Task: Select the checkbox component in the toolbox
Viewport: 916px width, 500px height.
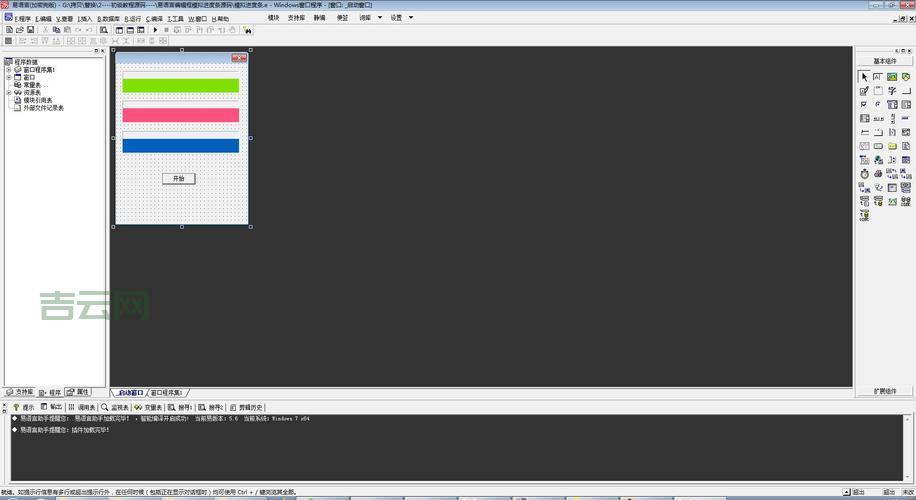Action: (x=864, y=104)
